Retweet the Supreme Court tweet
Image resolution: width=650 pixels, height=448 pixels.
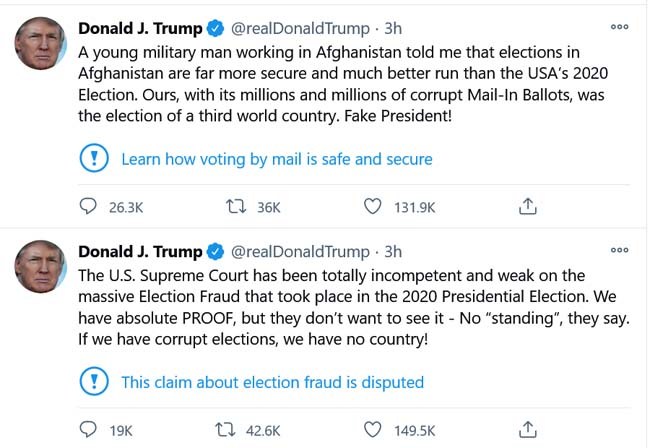(x=229, y=431)
